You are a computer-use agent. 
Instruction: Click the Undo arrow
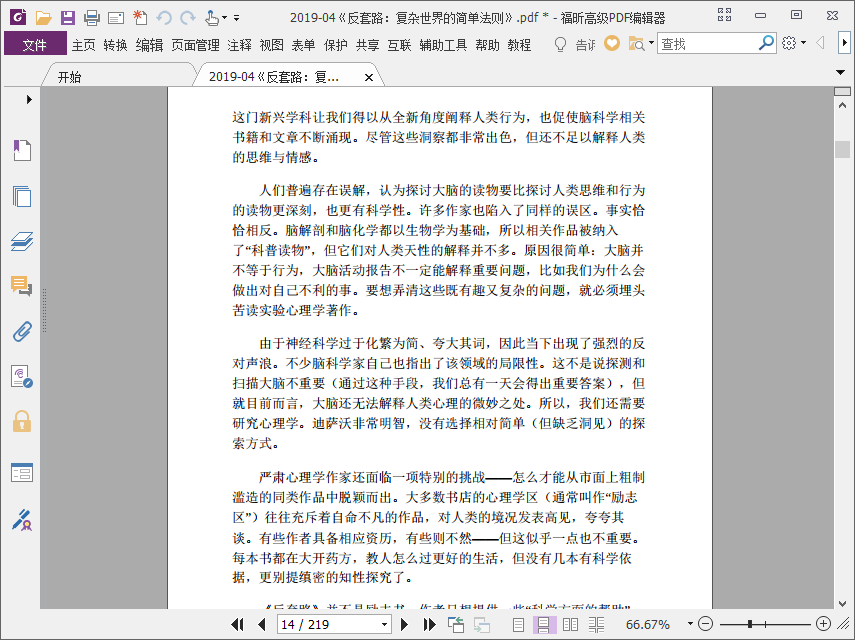pos(164,18)
